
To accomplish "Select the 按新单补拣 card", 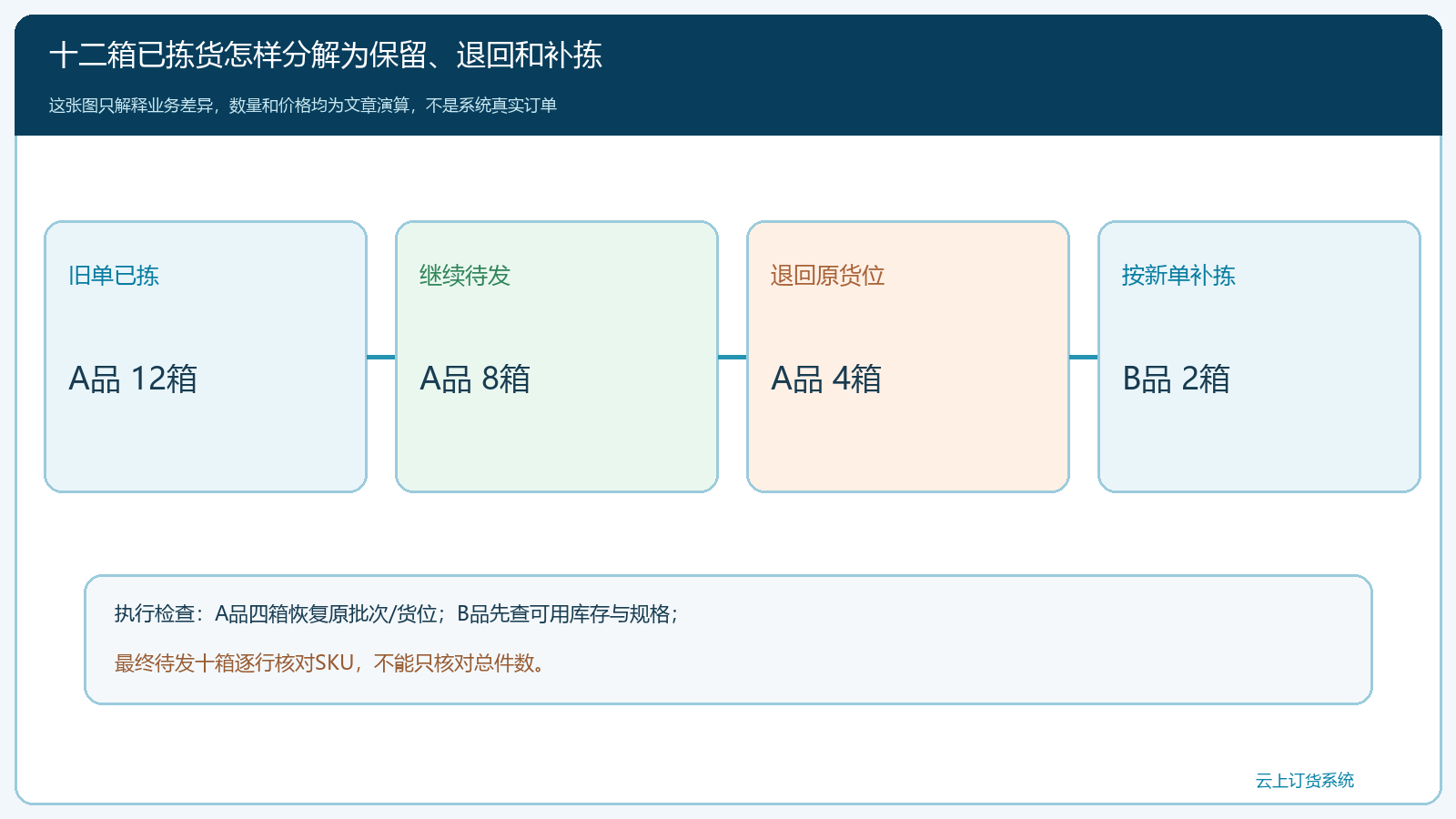I will pos(1259,357).
